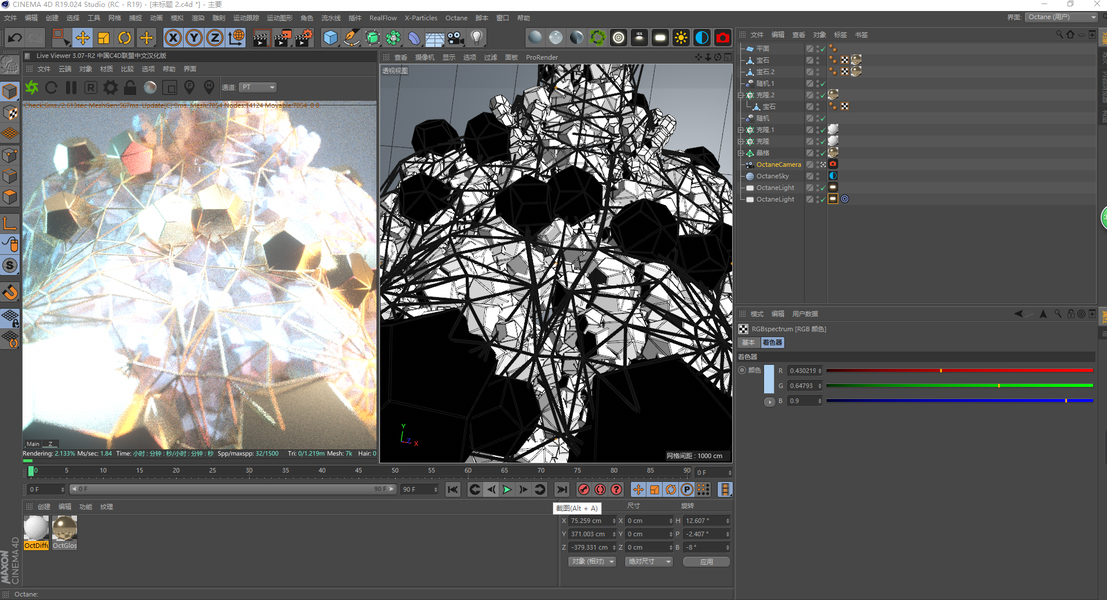This screenshot has width=1107, height=600.
Task: Toggle 随机.1 effector enable checkmark
Action: 823,83
